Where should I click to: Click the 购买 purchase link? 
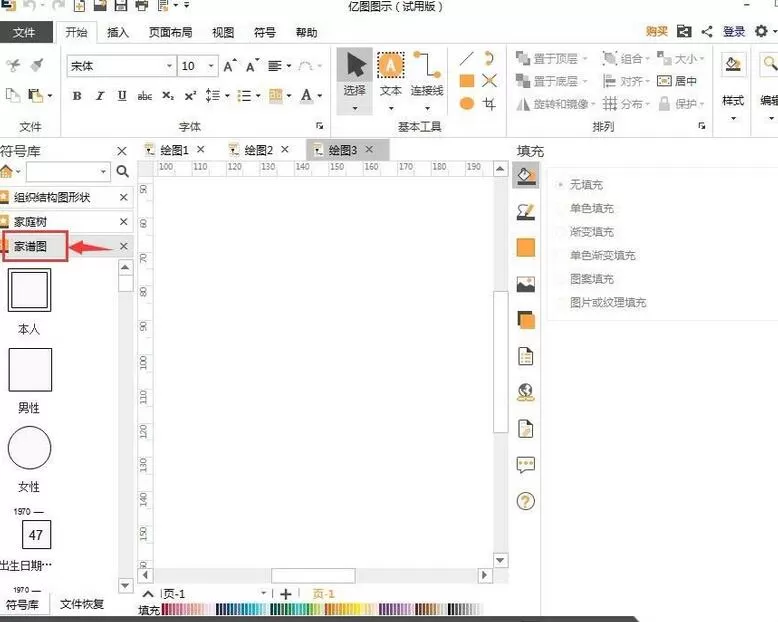656,31
